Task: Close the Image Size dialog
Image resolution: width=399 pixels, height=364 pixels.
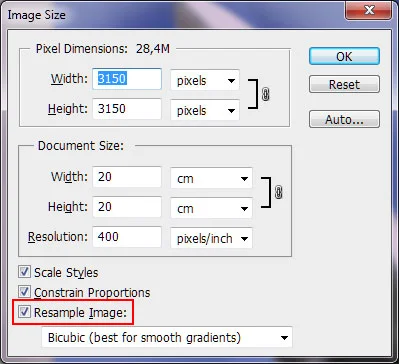Action: [x=369, y=11]
